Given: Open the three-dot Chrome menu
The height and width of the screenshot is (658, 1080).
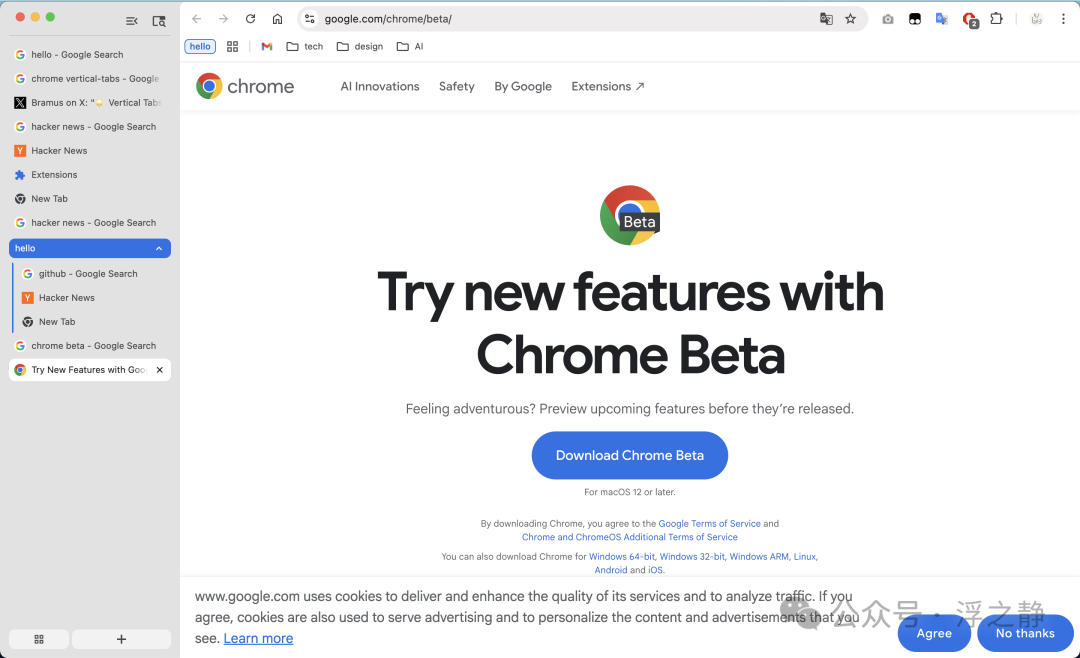Looking at the screenshot, I should tap(1063, 18).
